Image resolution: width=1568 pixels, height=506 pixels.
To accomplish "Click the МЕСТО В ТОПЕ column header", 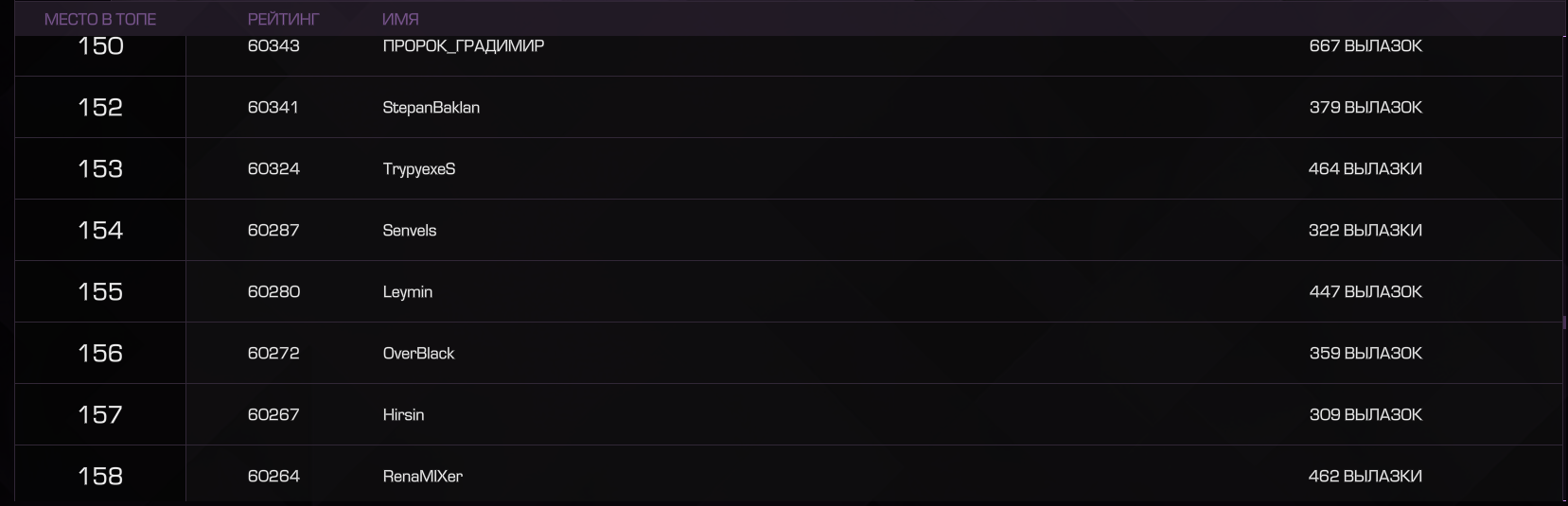I will click(100, 19).
